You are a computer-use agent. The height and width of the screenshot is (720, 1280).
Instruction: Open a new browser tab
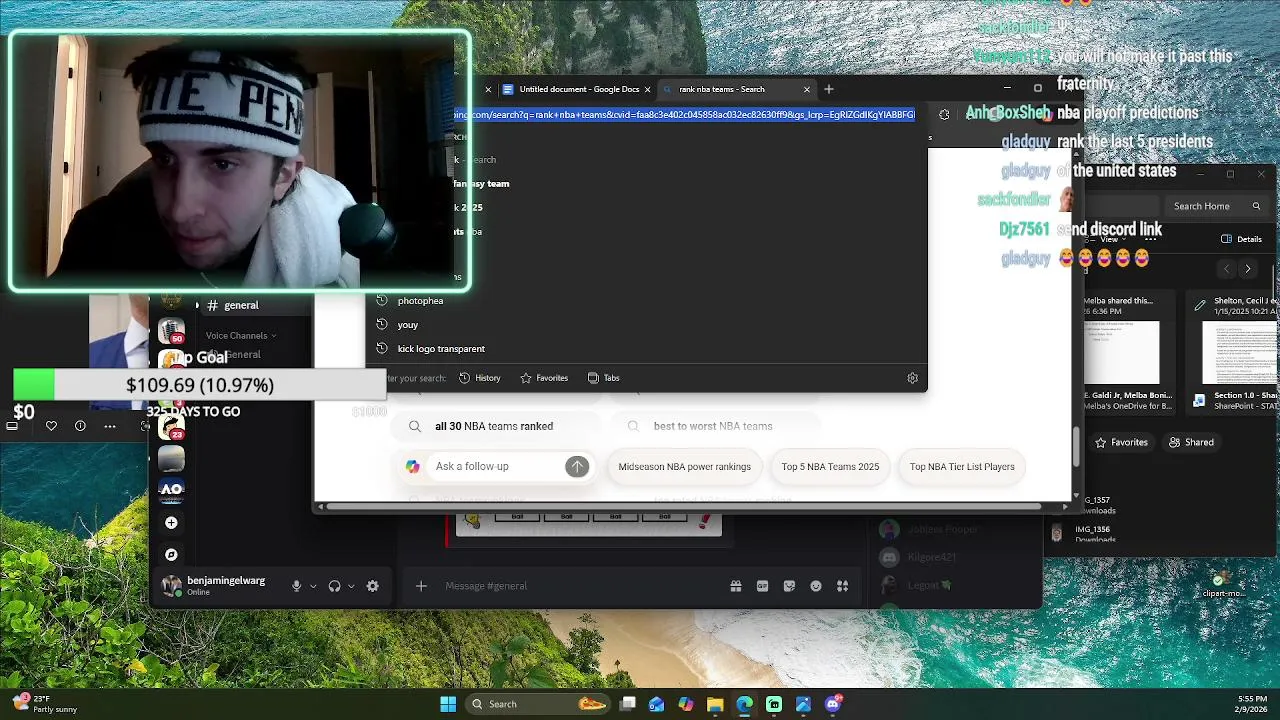point(828,89)
